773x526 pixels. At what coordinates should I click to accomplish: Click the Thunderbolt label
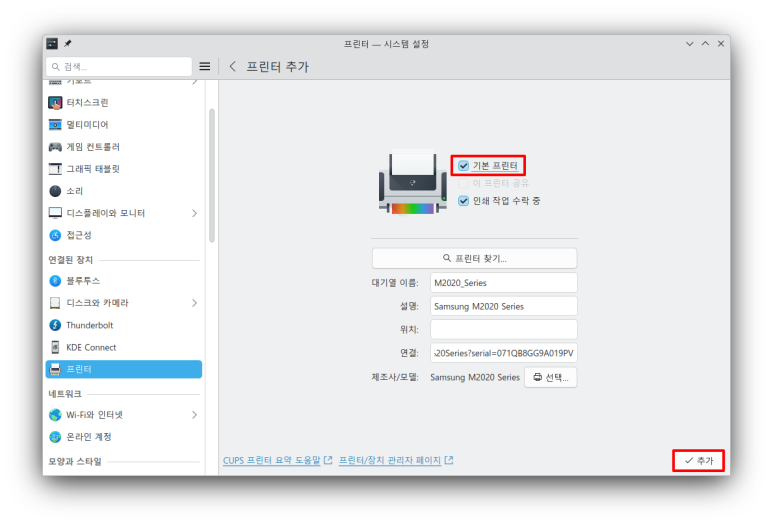point(90,325)
